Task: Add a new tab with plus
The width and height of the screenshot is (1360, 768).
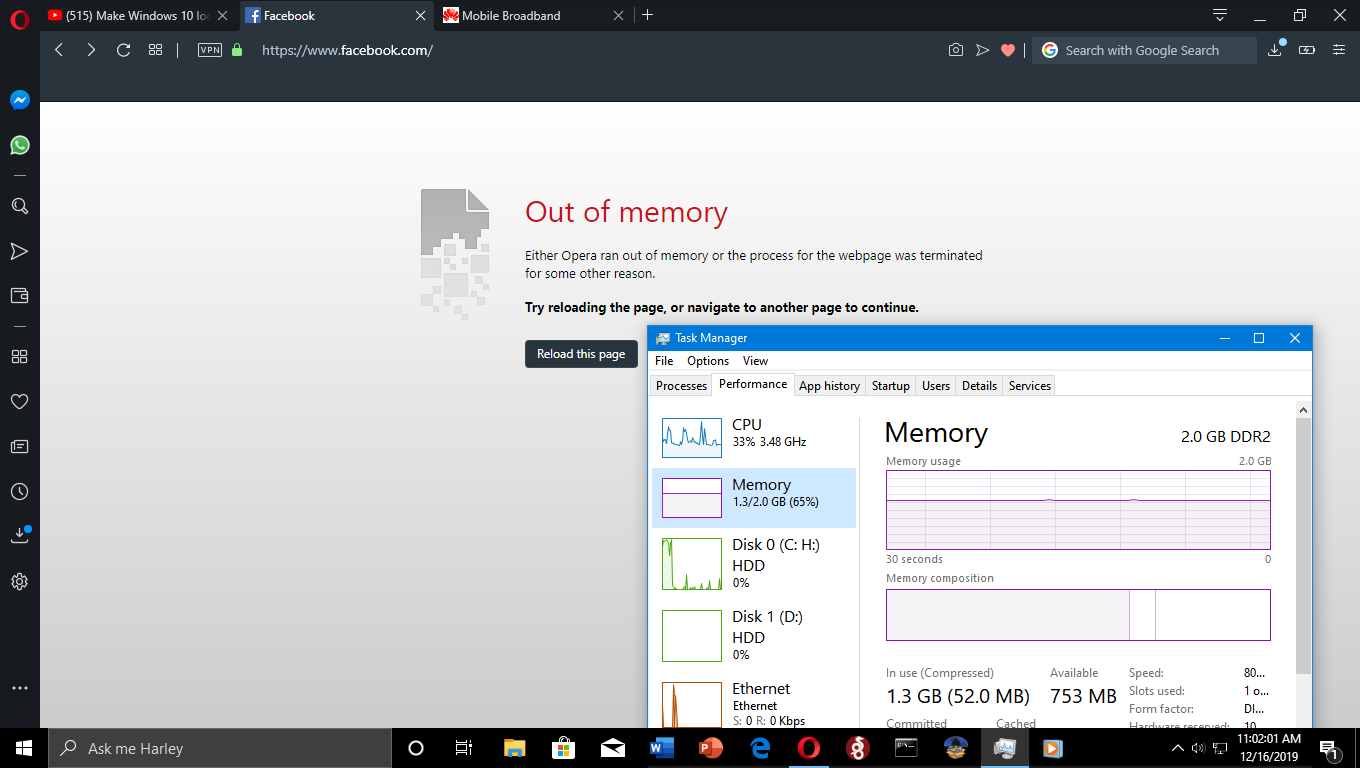Action: pyautogui.click(x=647, y=15)
